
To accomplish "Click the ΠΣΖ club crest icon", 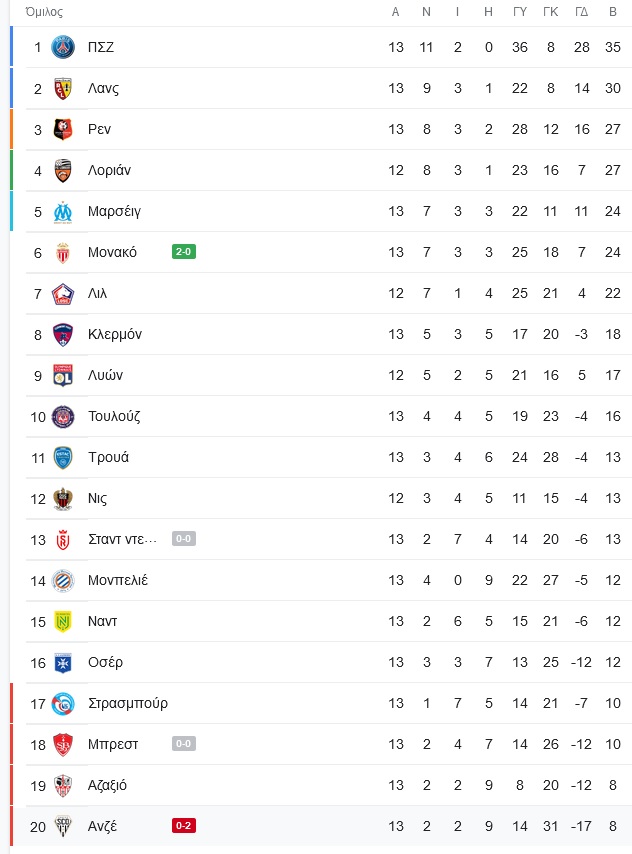I will (x=63, y=47).
